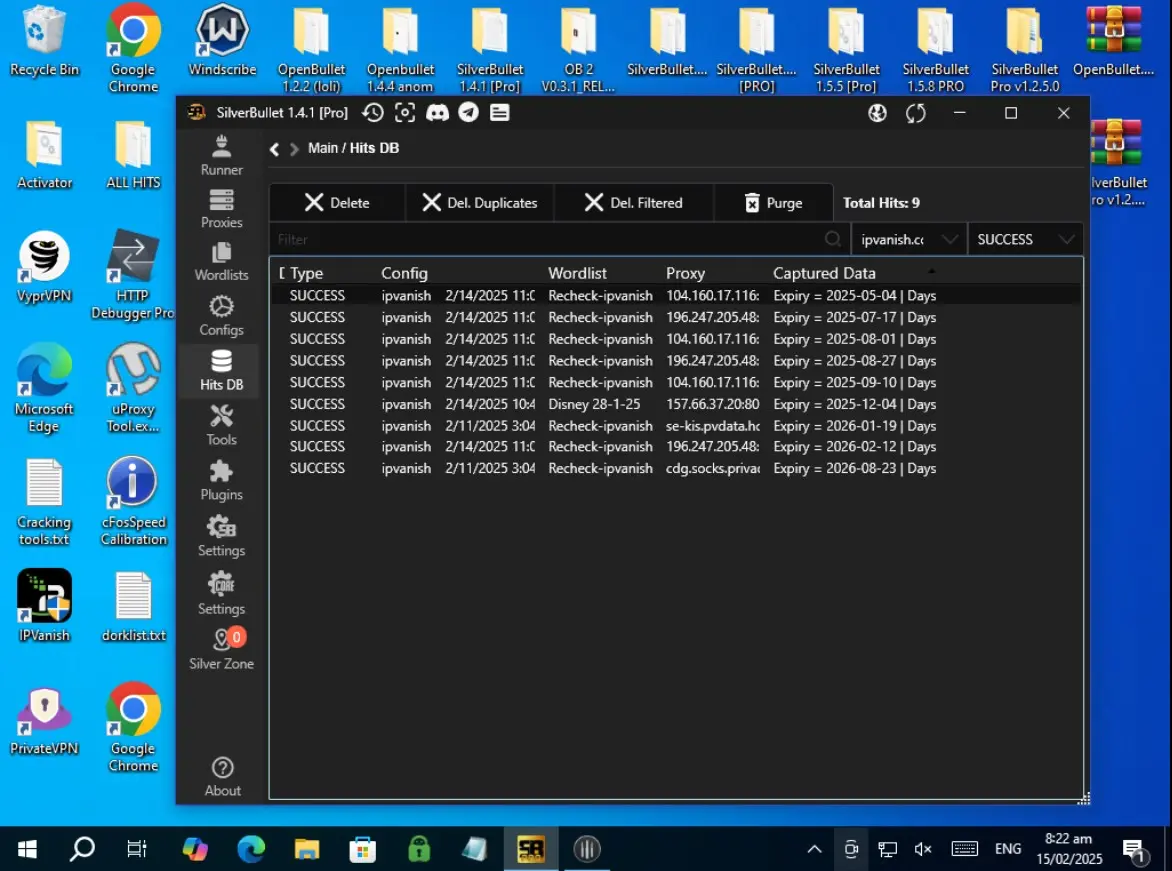This screenshot has height=871, width=1172.
Task: Click the history clock icon in title bar
Action: [373, 113]
